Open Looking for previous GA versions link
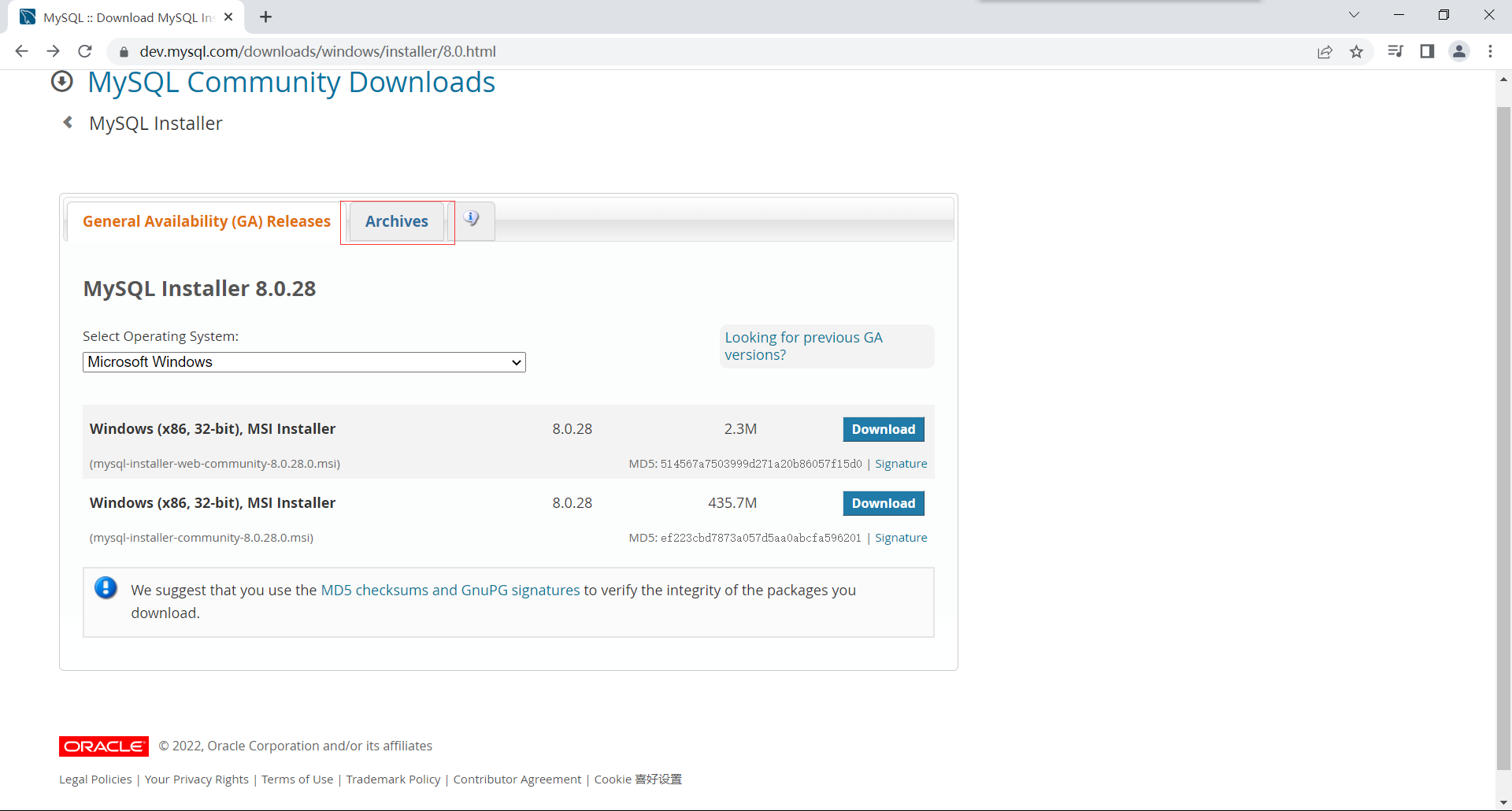Image resolution: width=1512 pixels, height=811 pixels. pos(802,346)
